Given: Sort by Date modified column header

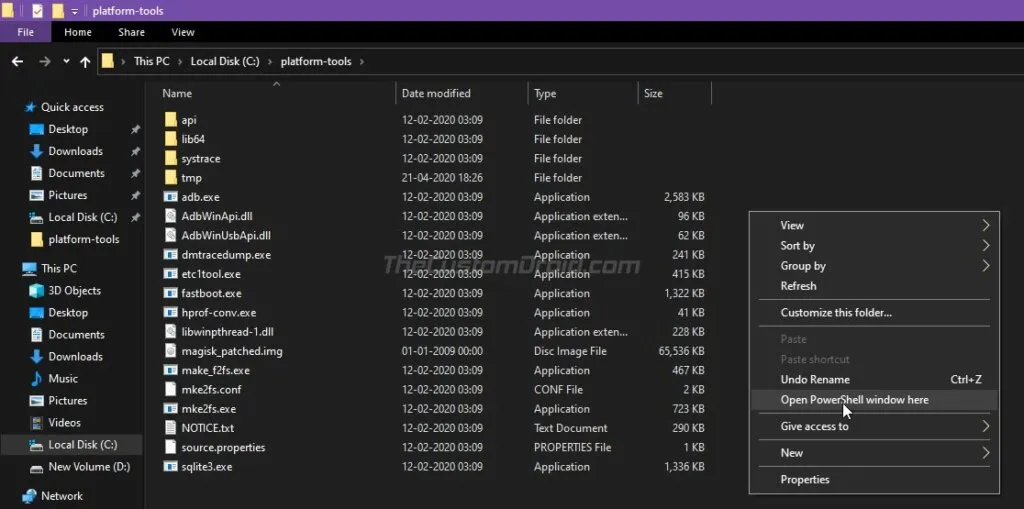Looking at the screenshot, I should point(436,93).
